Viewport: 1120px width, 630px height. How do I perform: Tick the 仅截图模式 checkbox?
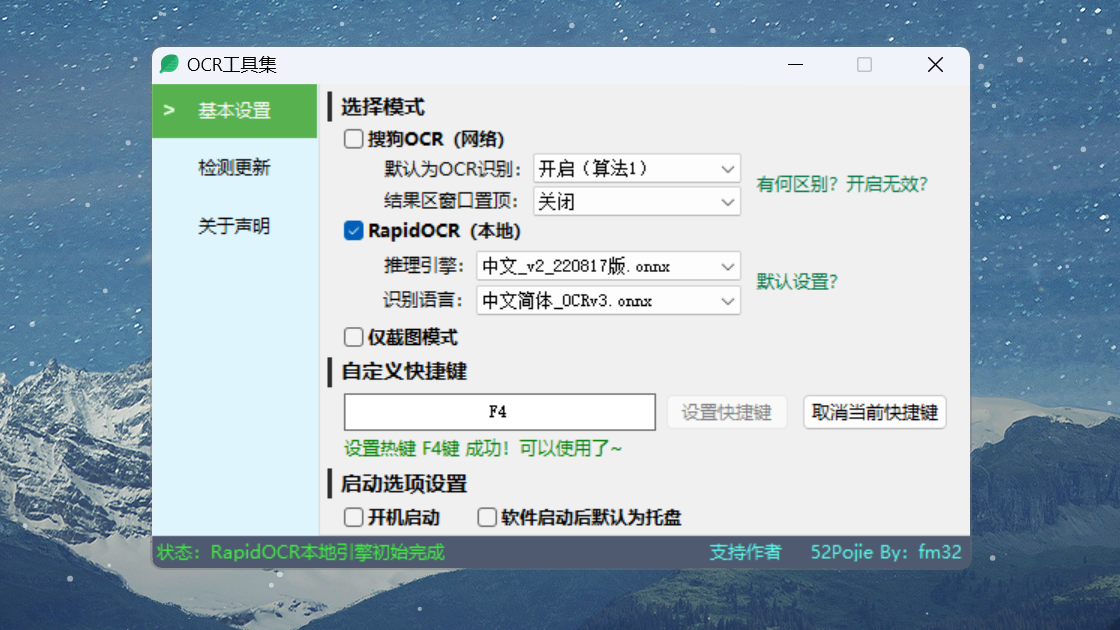[354, 337]
